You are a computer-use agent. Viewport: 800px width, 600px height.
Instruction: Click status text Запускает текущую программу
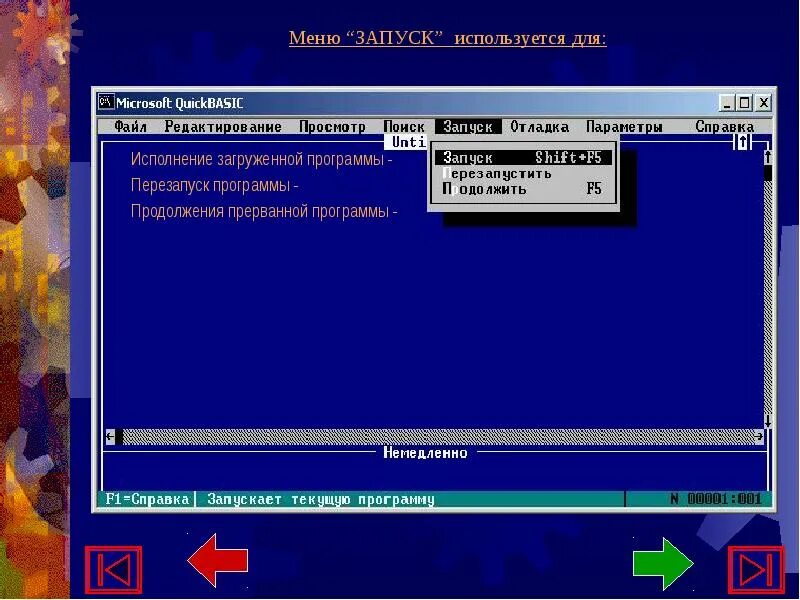pos(321,499)
